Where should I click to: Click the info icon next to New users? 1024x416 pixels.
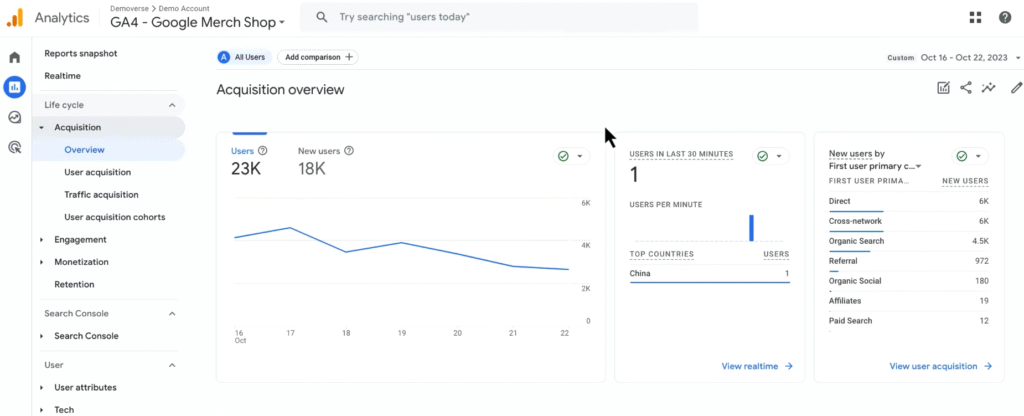coord(349,151)
